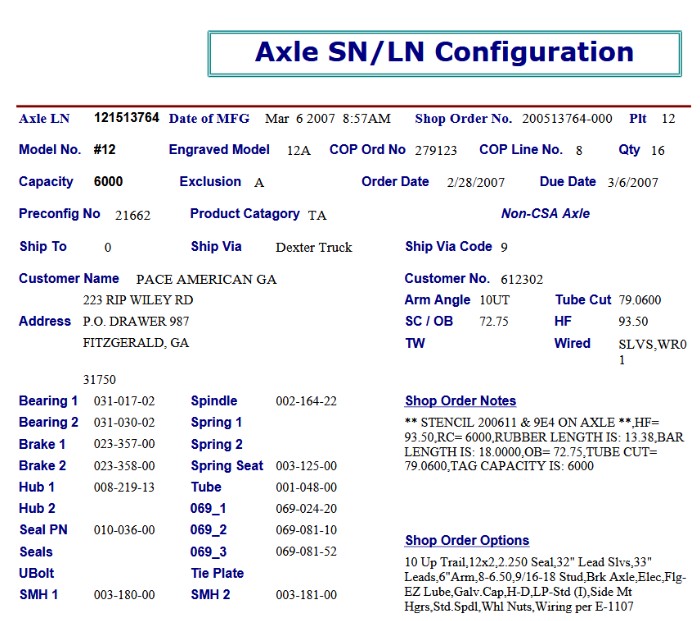Click the Axle LN value 121513764
Image resolution: width=700 pixels, height=621 pixels.
pos(126,118)
